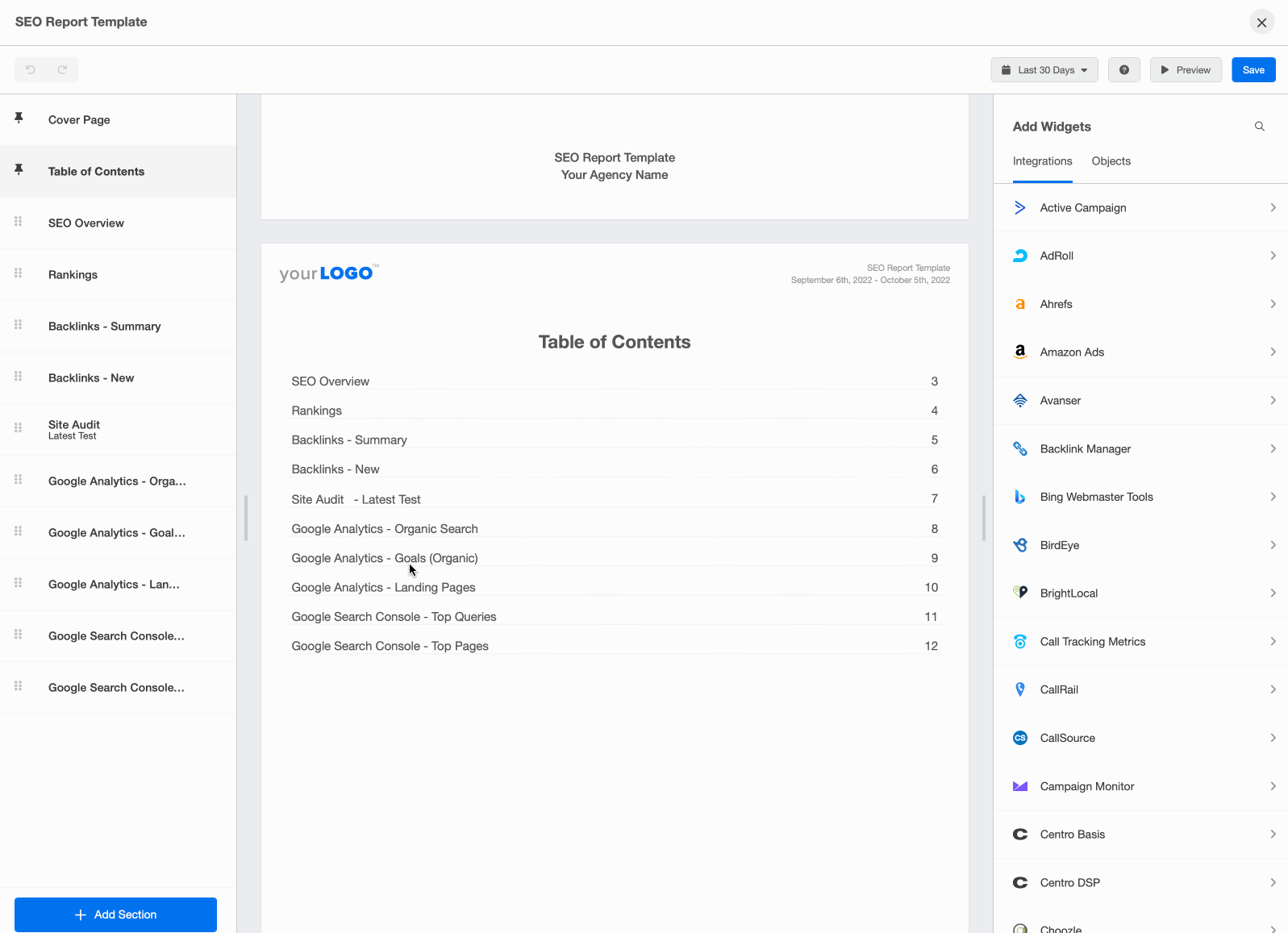This screenshot has width=1288, height=933.
Task: Click the Backlinks - New drag handle
Action: (x=18, y=376)
